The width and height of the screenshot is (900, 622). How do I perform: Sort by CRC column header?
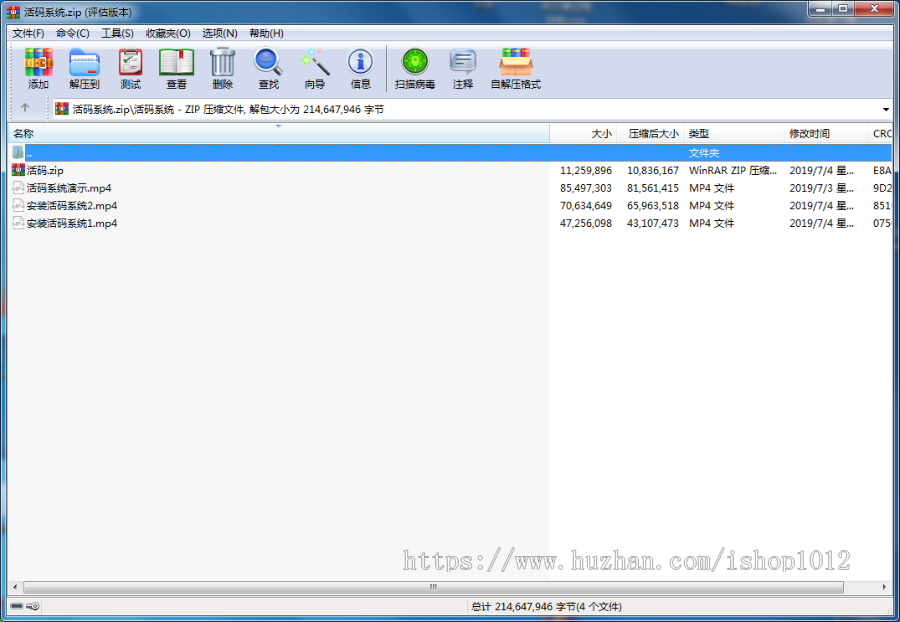point(879,133)
